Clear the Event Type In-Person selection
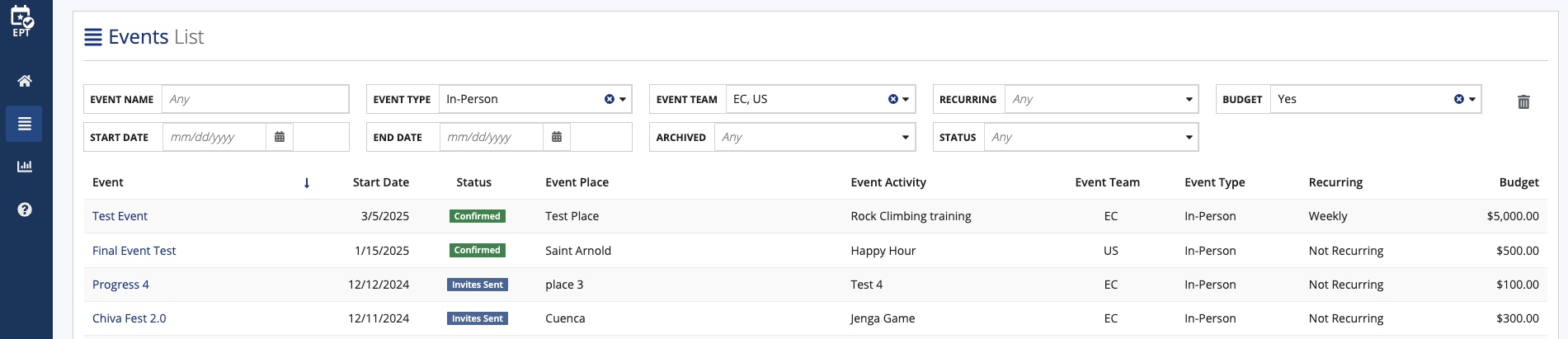The width and height of the screenshot is (1568, 339). 610,99
